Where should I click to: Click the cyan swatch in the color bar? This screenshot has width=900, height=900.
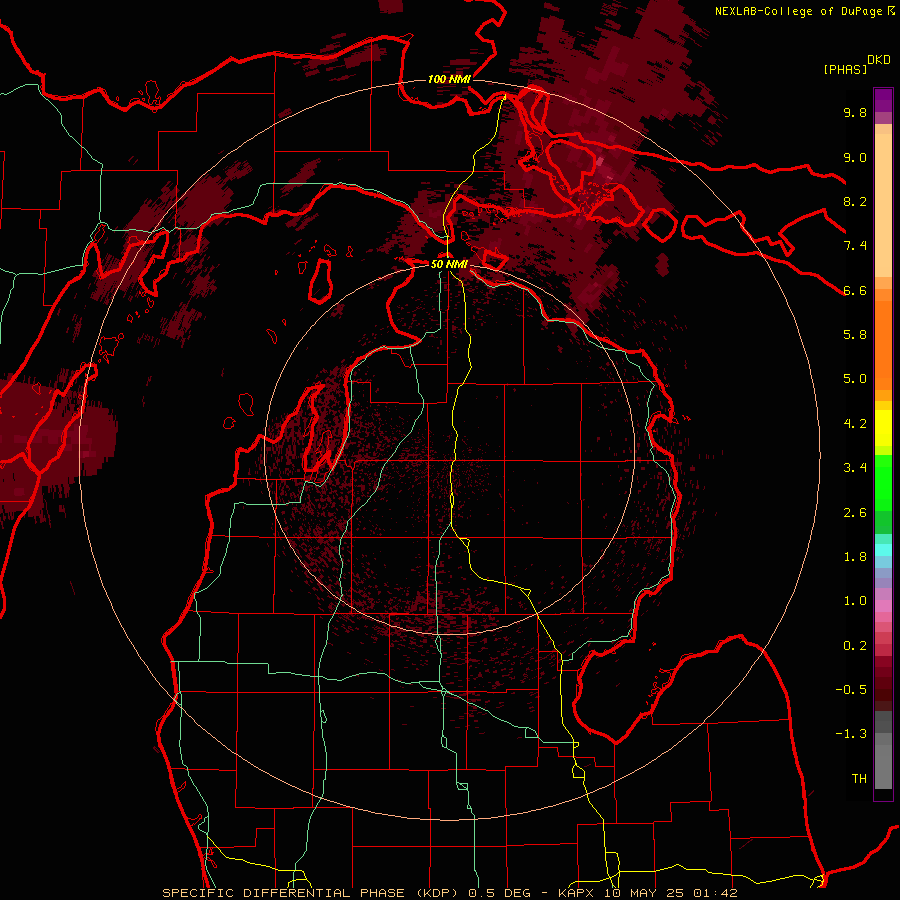pos(883,550)
